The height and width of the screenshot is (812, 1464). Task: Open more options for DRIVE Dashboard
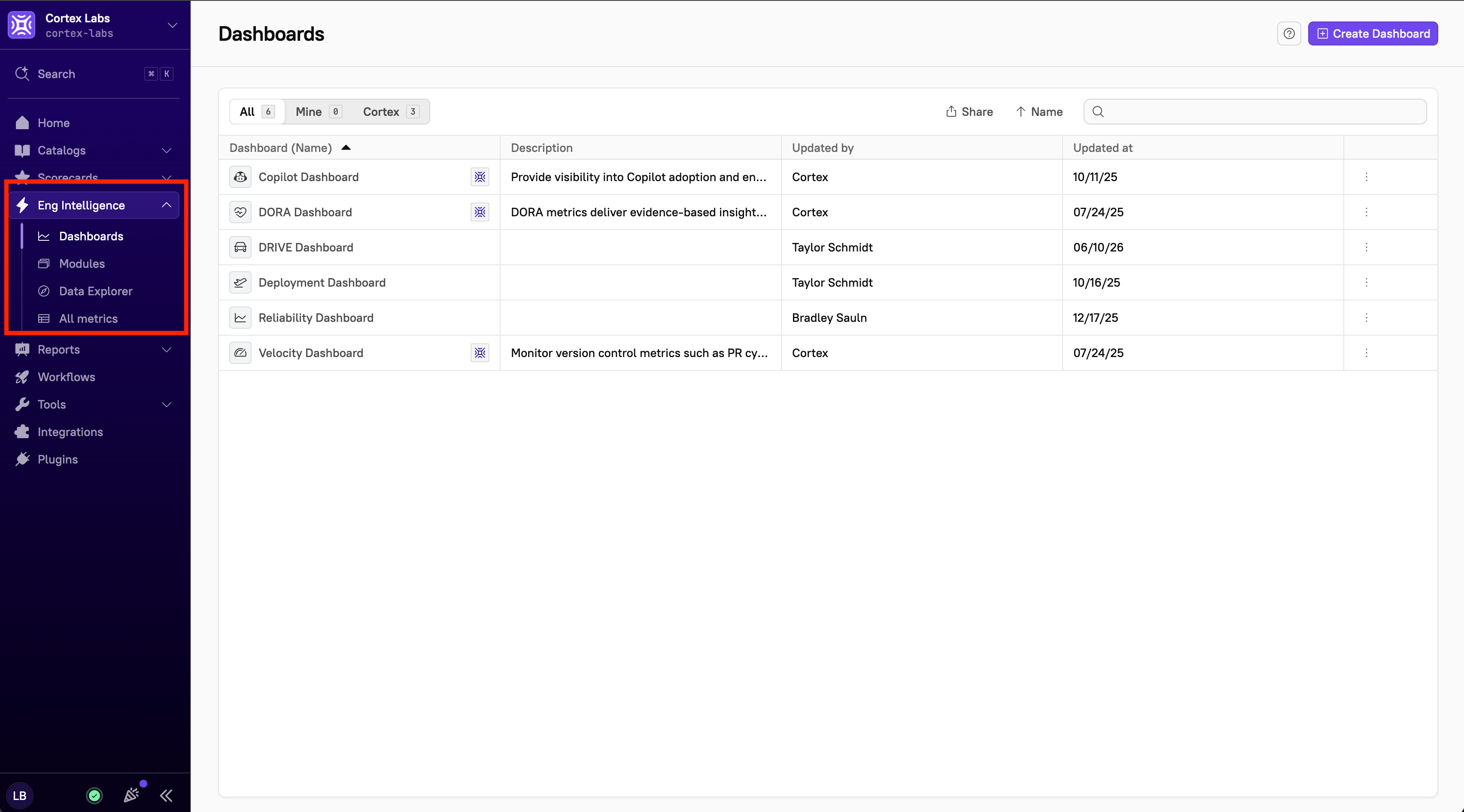[1366, 247]
